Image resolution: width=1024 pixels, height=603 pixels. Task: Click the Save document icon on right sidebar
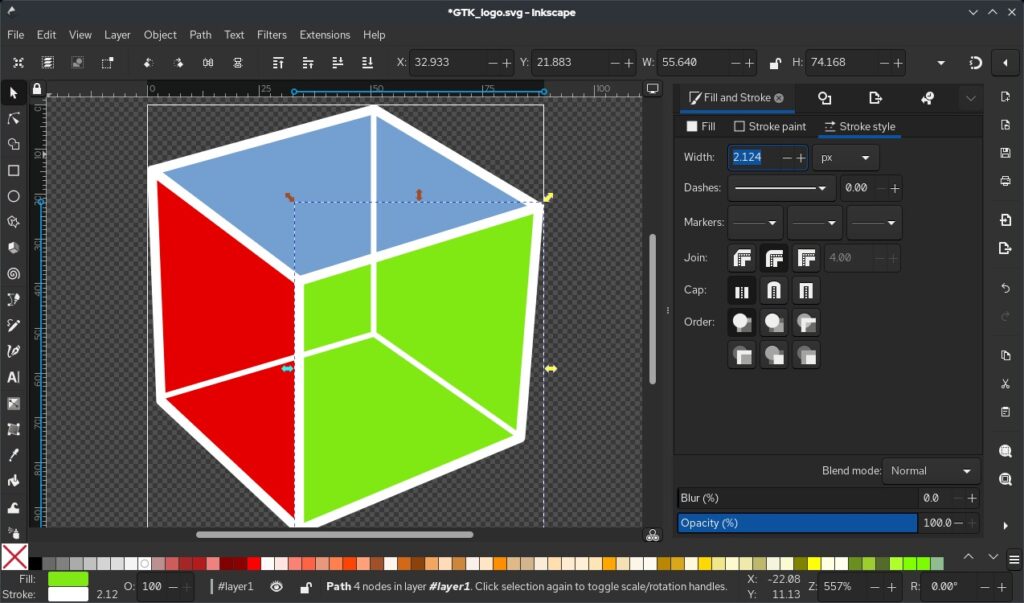click(x=1006, y=153)
